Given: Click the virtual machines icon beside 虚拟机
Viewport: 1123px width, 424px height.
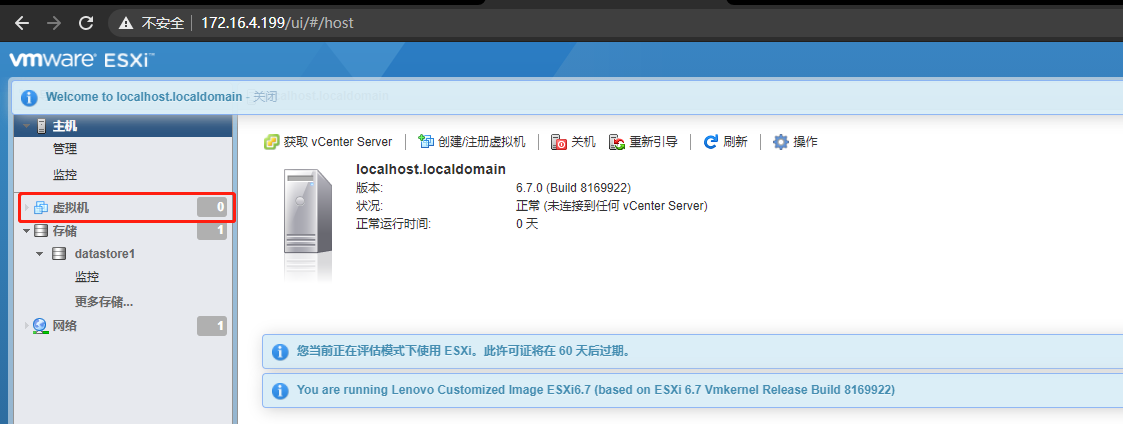Looking at the screenshot, I should 41,208.
